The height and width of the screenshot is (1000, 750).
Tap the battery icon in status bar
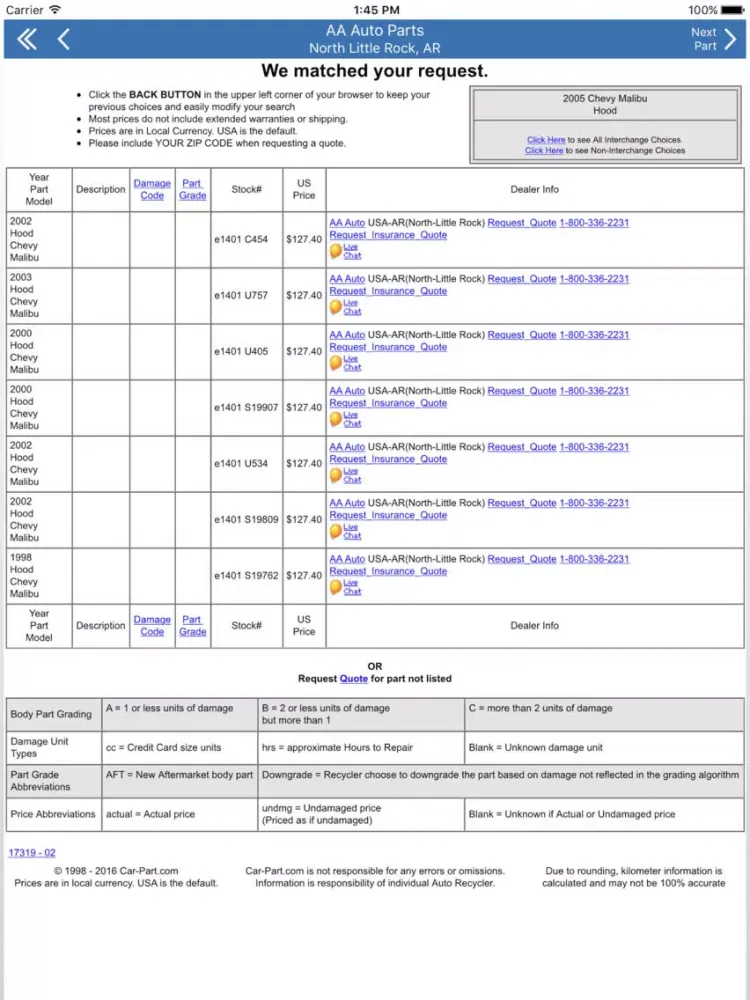(732, 10)
